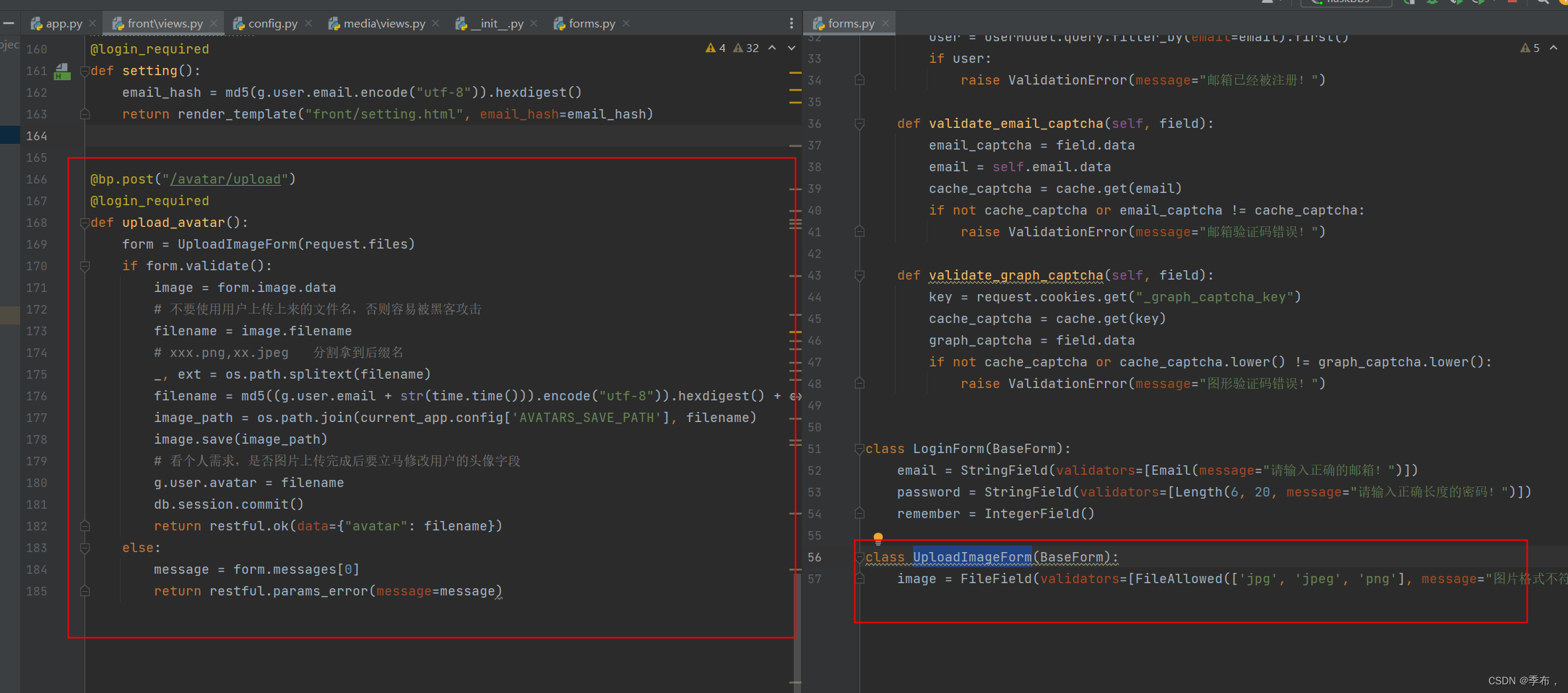1568x693 pixels.
Task: Select forms.py tab in the right split editor
Action: click(x=844, y=24)
